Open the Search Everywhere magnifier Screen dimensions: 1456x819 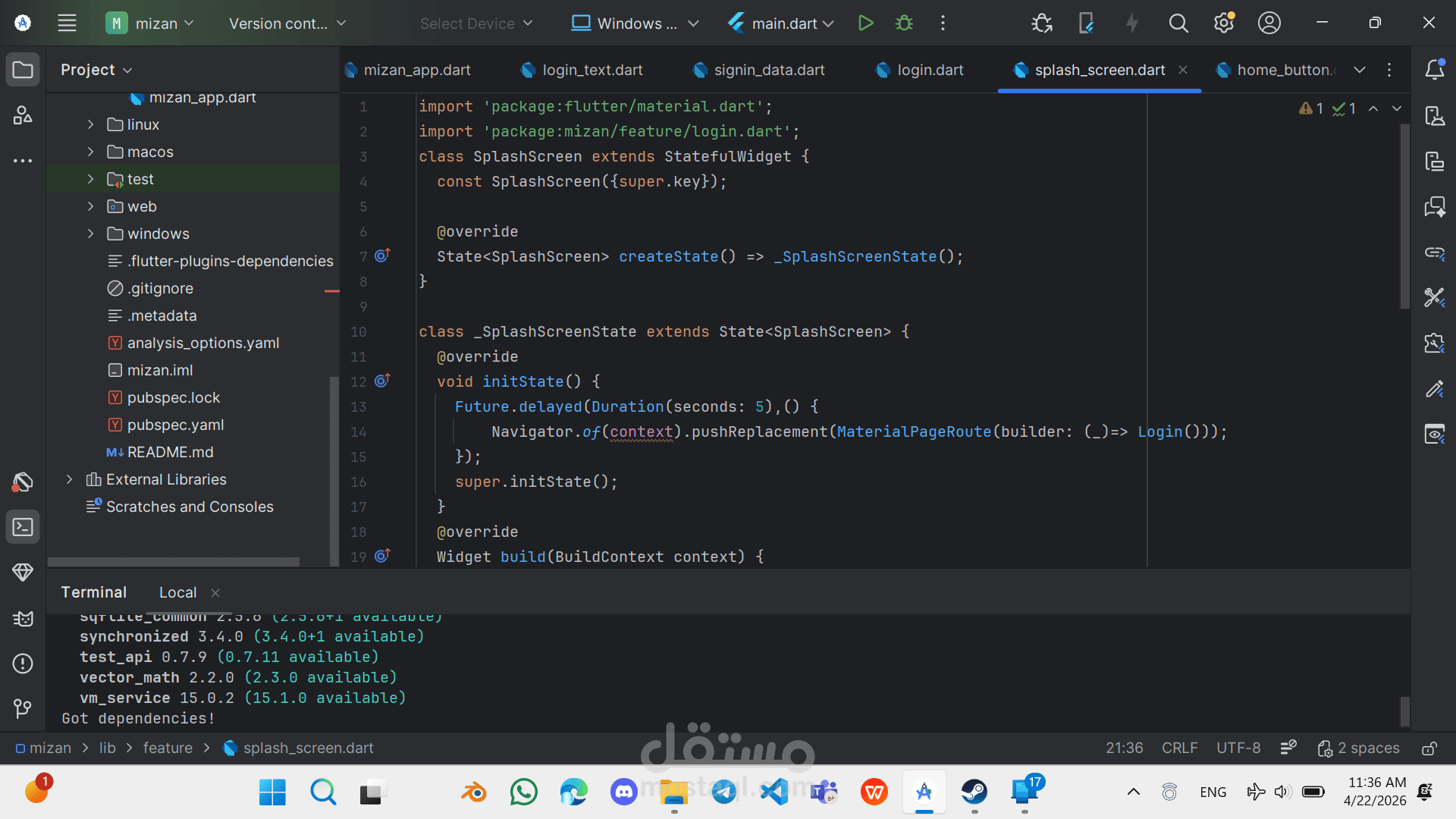click(1178, 24)
